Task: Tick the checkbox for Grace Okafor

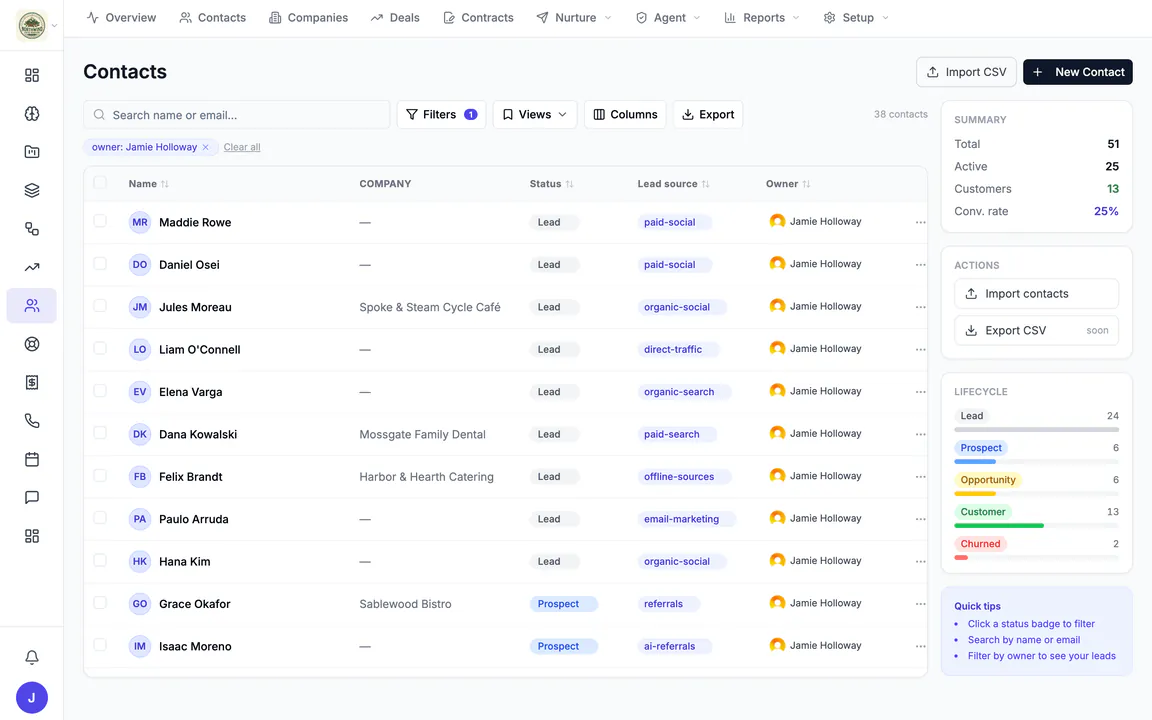Action: pos(100,603)
